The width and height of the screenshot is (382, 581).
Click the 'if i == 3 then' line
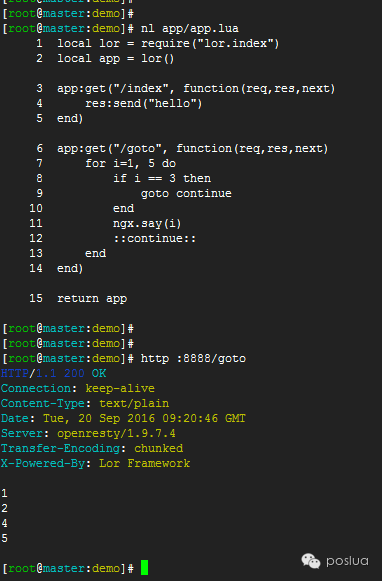pyautogui.click(x=162, y=179)
